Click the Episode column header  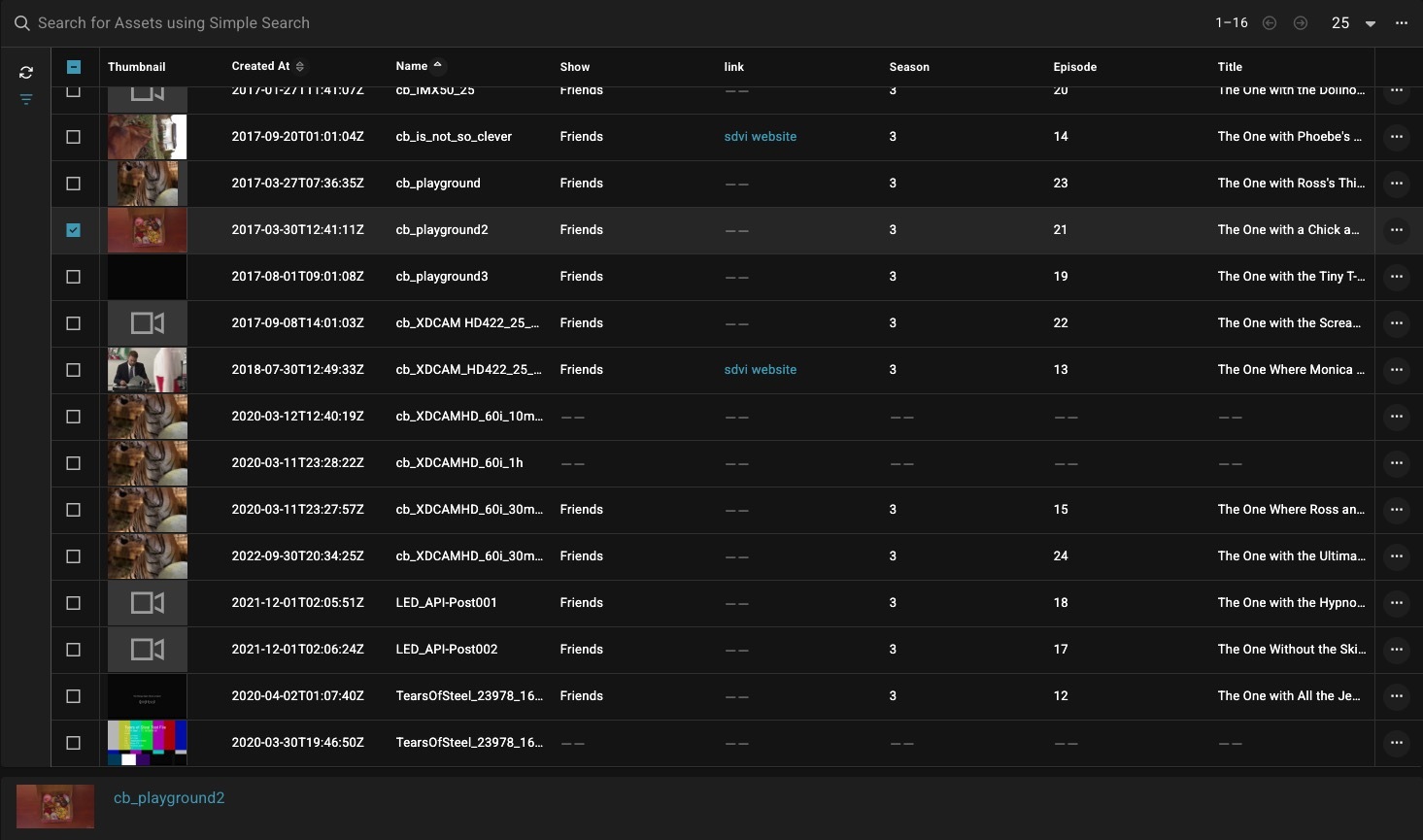1074,67
